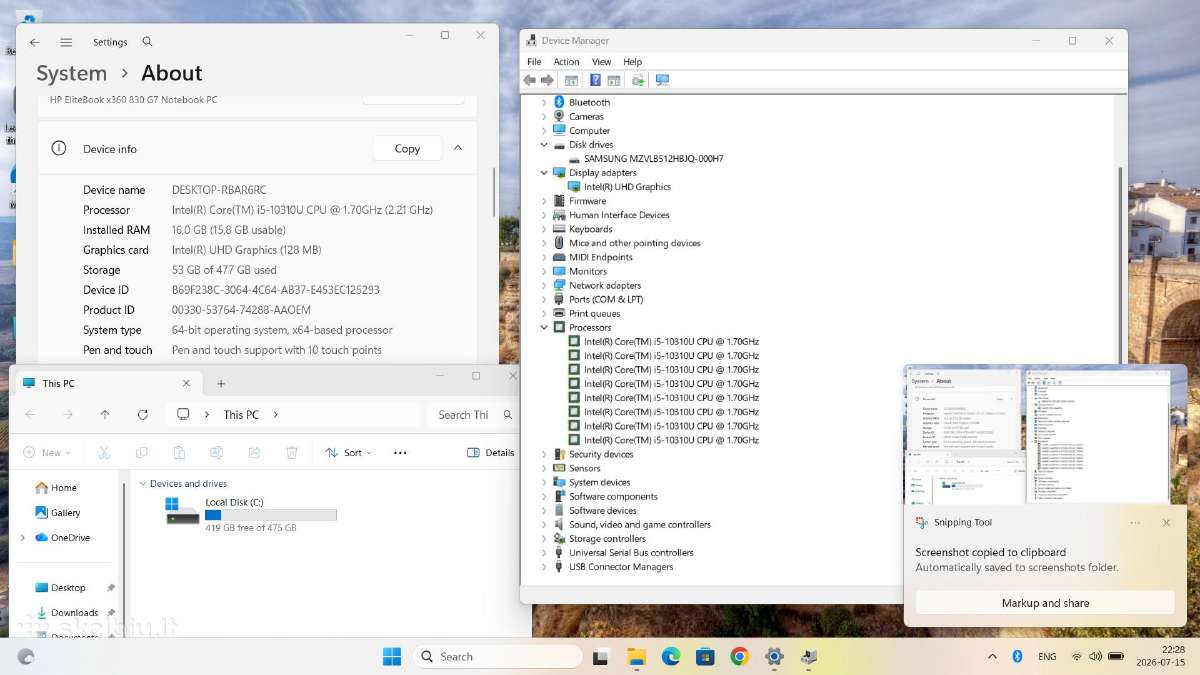
Task: Expand Universal Serial Bus controllers
Action: 544,552
